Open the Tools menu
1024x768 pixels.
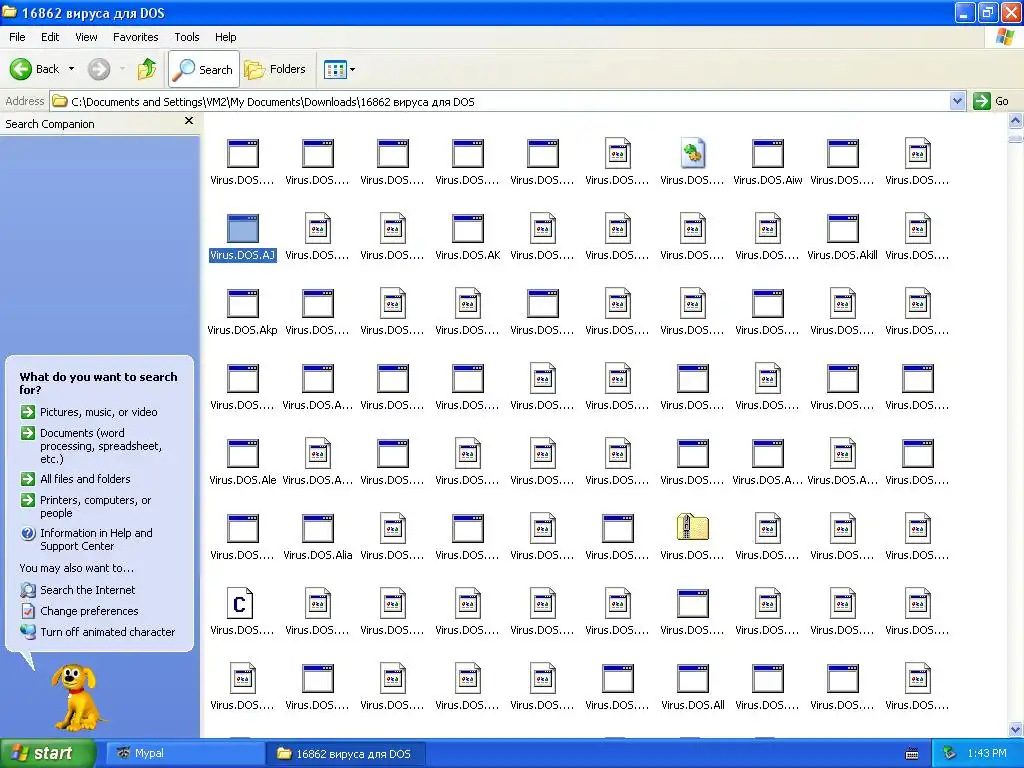pos(187,37)
